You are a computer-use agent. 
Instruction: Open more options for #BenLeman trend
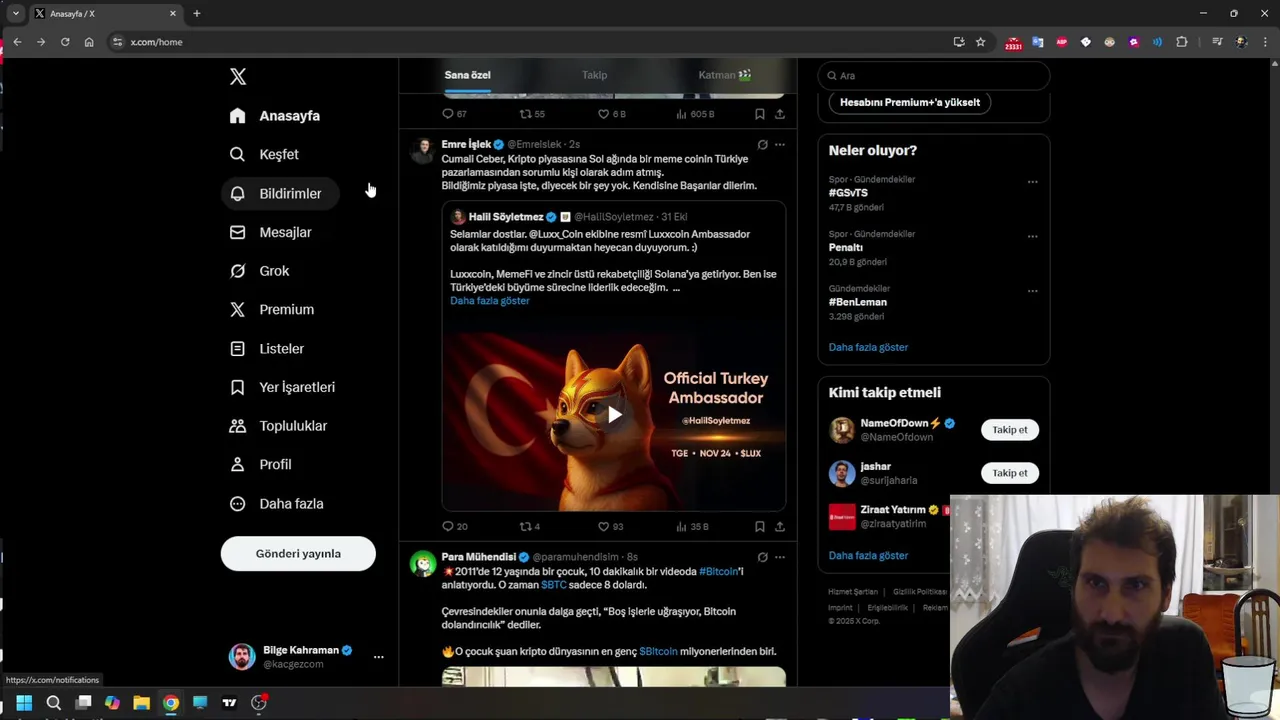click(x=1032, y=291)
